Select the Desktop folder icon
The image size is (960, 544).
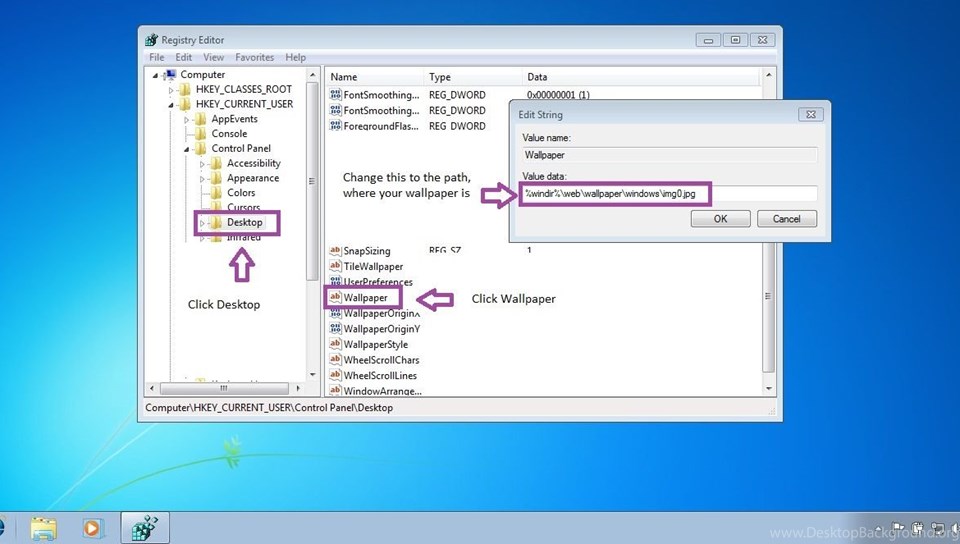point(216,222)
